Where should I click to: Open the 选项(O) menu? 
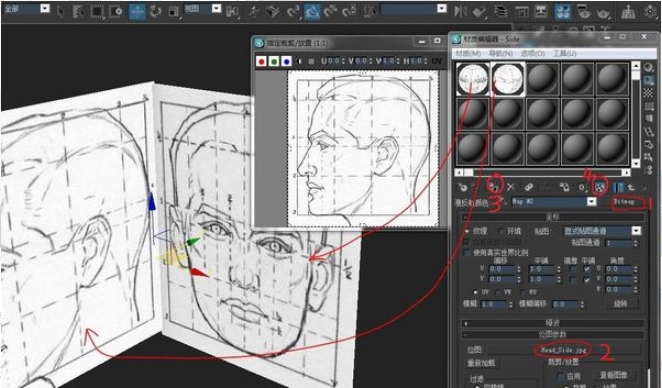[533, 54]
